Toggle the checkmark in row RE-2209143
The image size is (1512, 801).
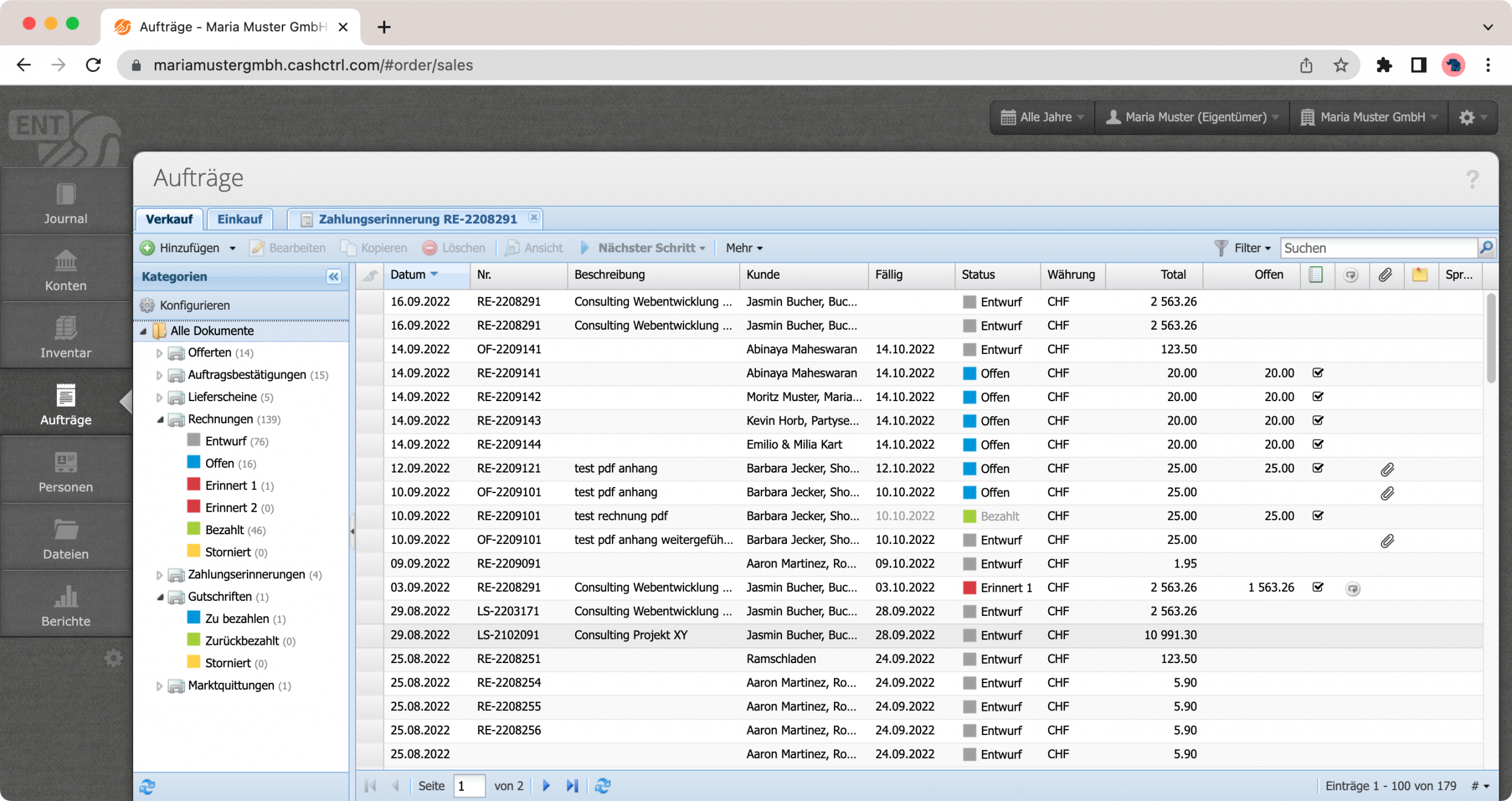[x=1318, y=420]
